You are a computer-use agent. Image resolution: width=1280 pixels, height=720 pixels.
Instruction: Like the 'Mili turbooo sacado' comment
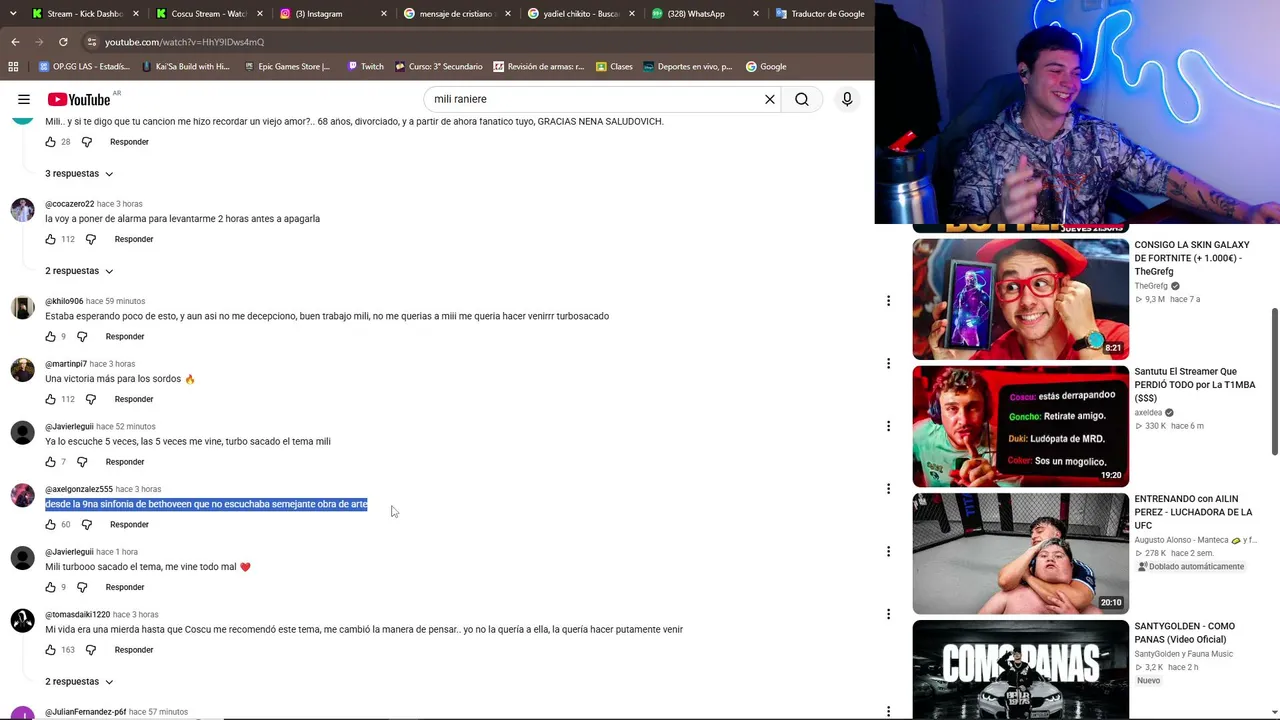point(51,587)
